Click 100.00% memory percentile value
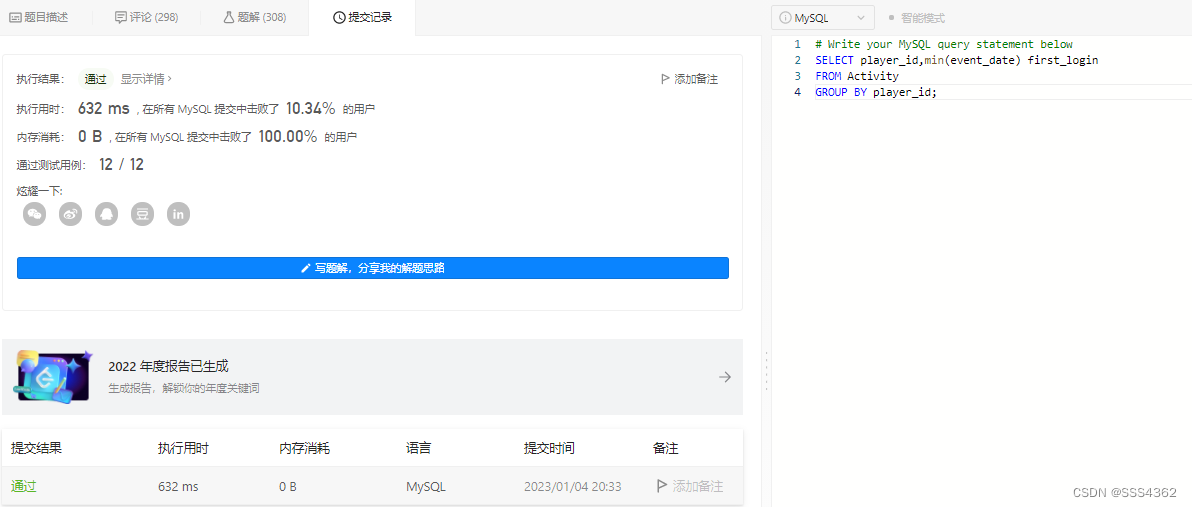The height and width of the screenshot is (507, 1192). click(x=288, y=137)
